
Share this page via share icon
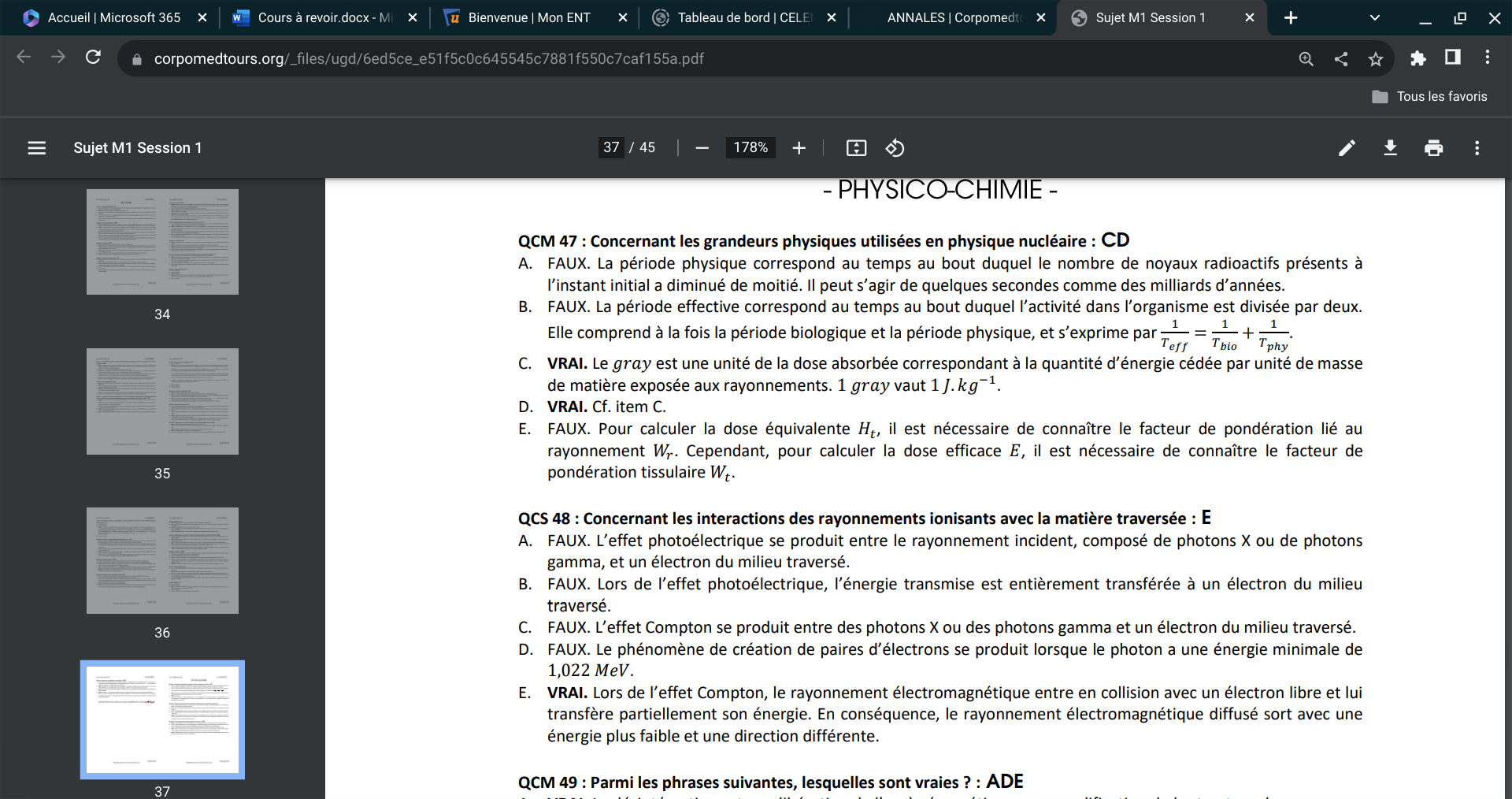point(1341,59)
